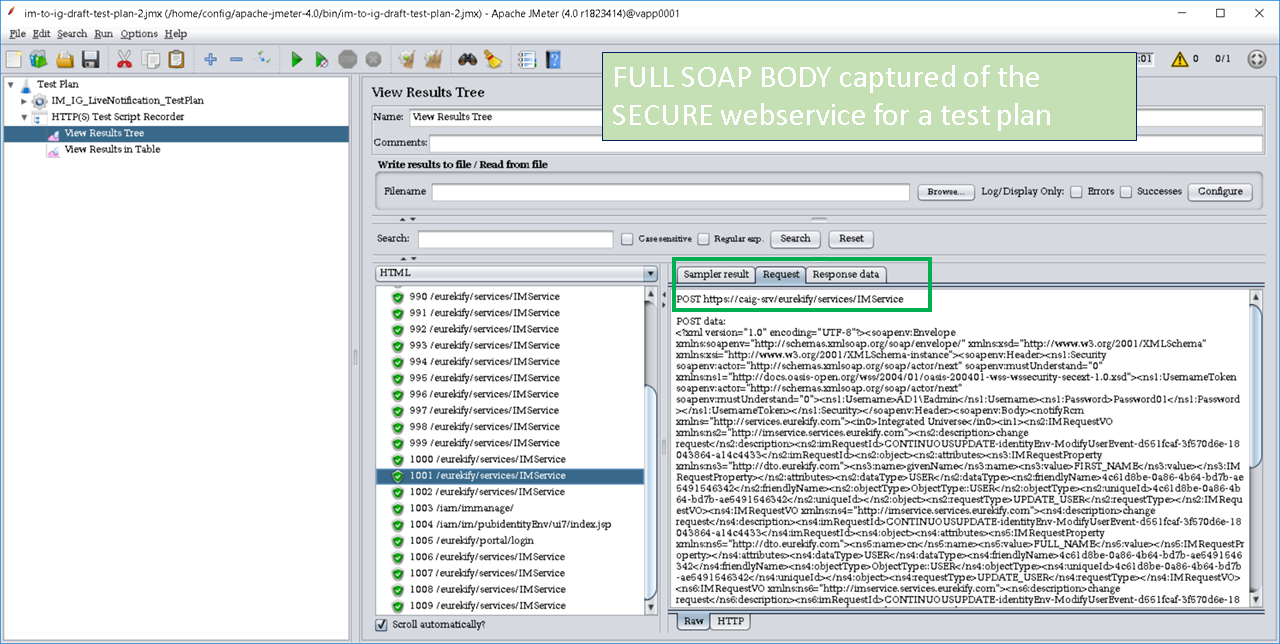Image resolution: width=1280 pixels, height=644 pixels.
Task: Toggle the divider arrows above Search field
Action: [x=407, y=219]
